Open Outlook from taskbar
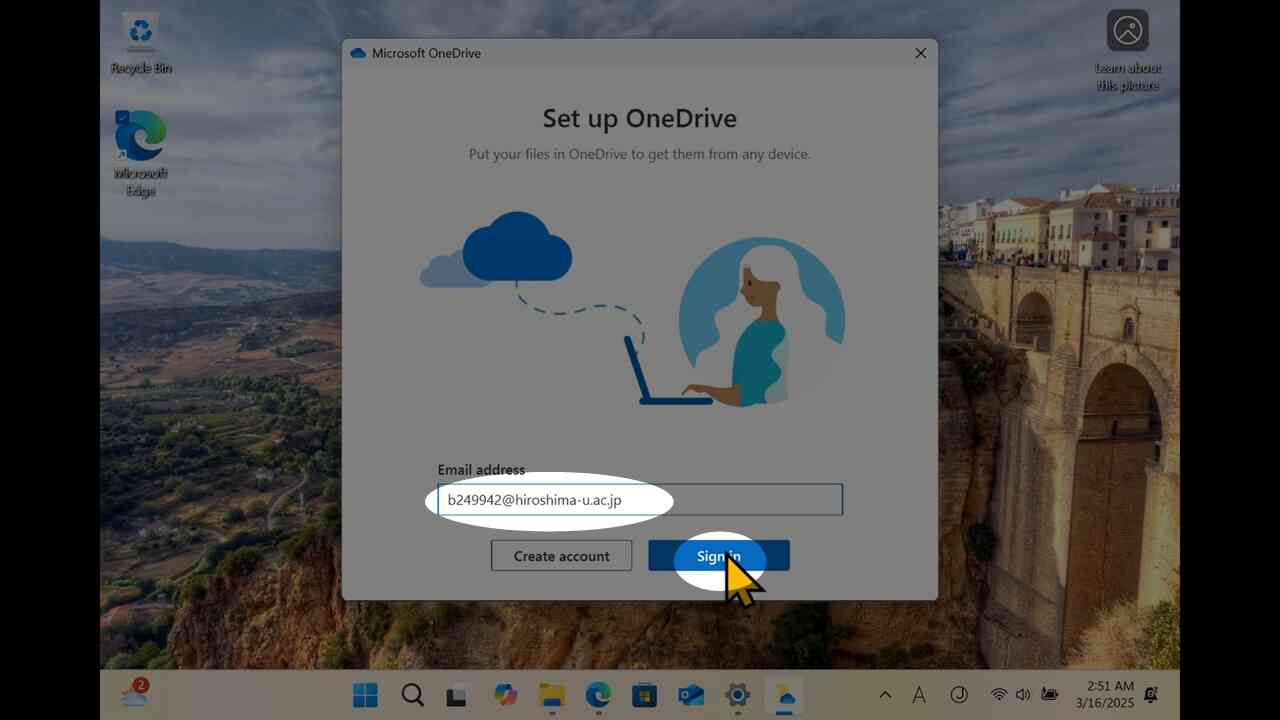The width and height of the screenshot is (1280, 720). pyautogui.click(x=691, y=695)
